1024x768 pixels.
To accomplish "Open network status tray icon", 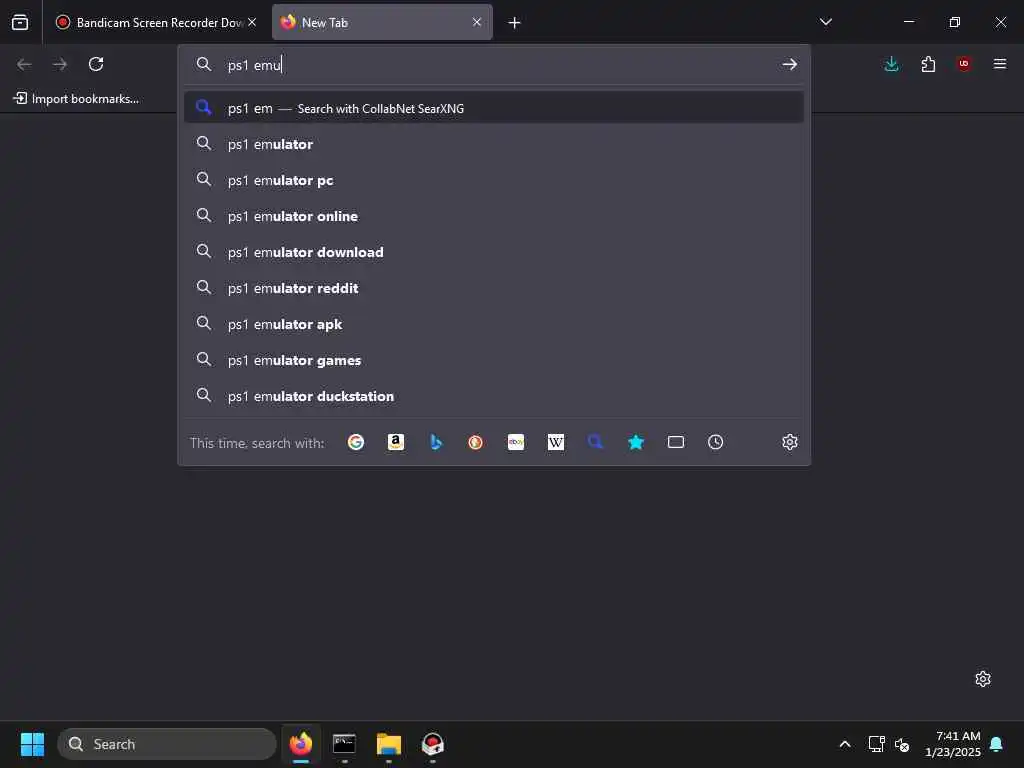I will [876, 744].
